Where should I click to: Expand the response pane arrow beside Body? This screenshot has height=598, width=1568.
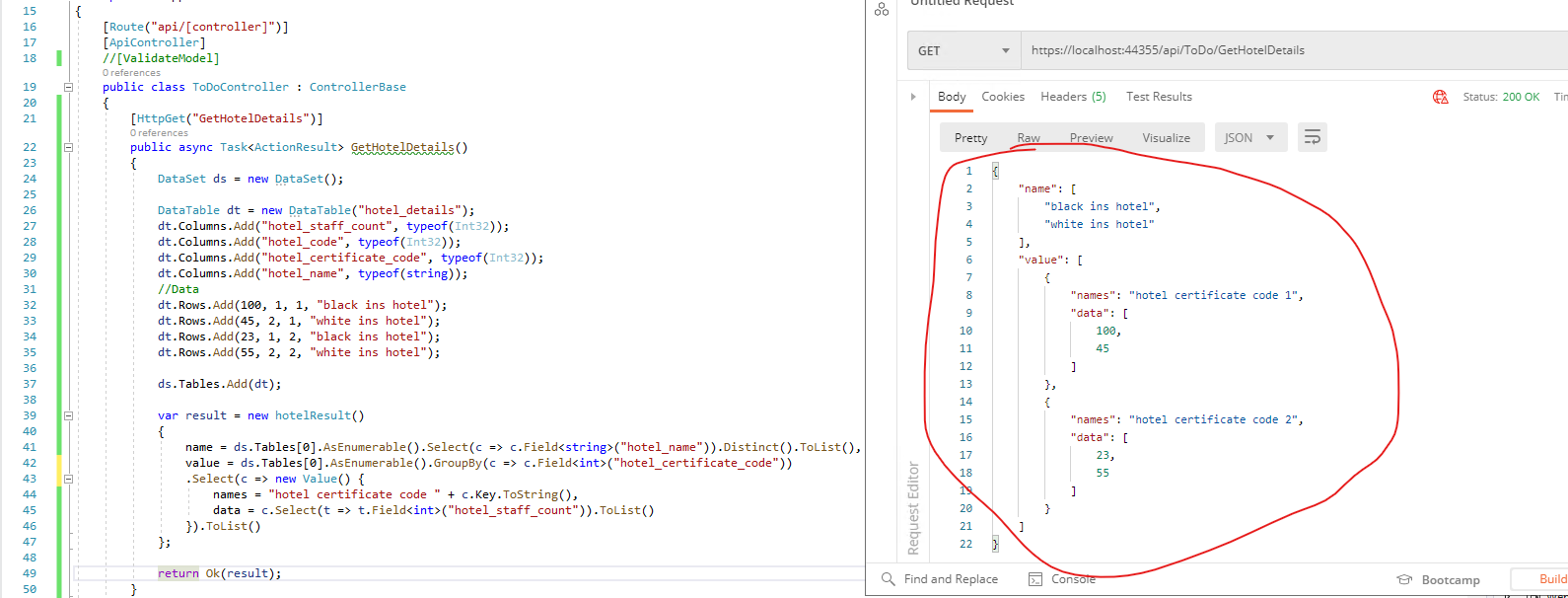pyautogui.click(x=913, y=97)
